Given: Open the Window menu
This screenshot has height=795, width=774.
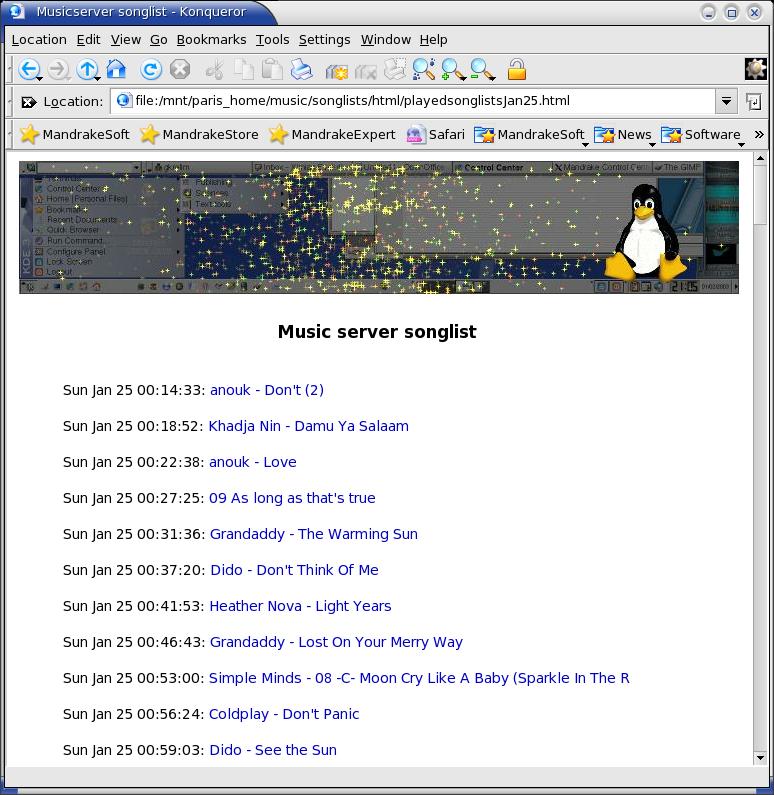Looking at the screenshot, I should [385, 40].
